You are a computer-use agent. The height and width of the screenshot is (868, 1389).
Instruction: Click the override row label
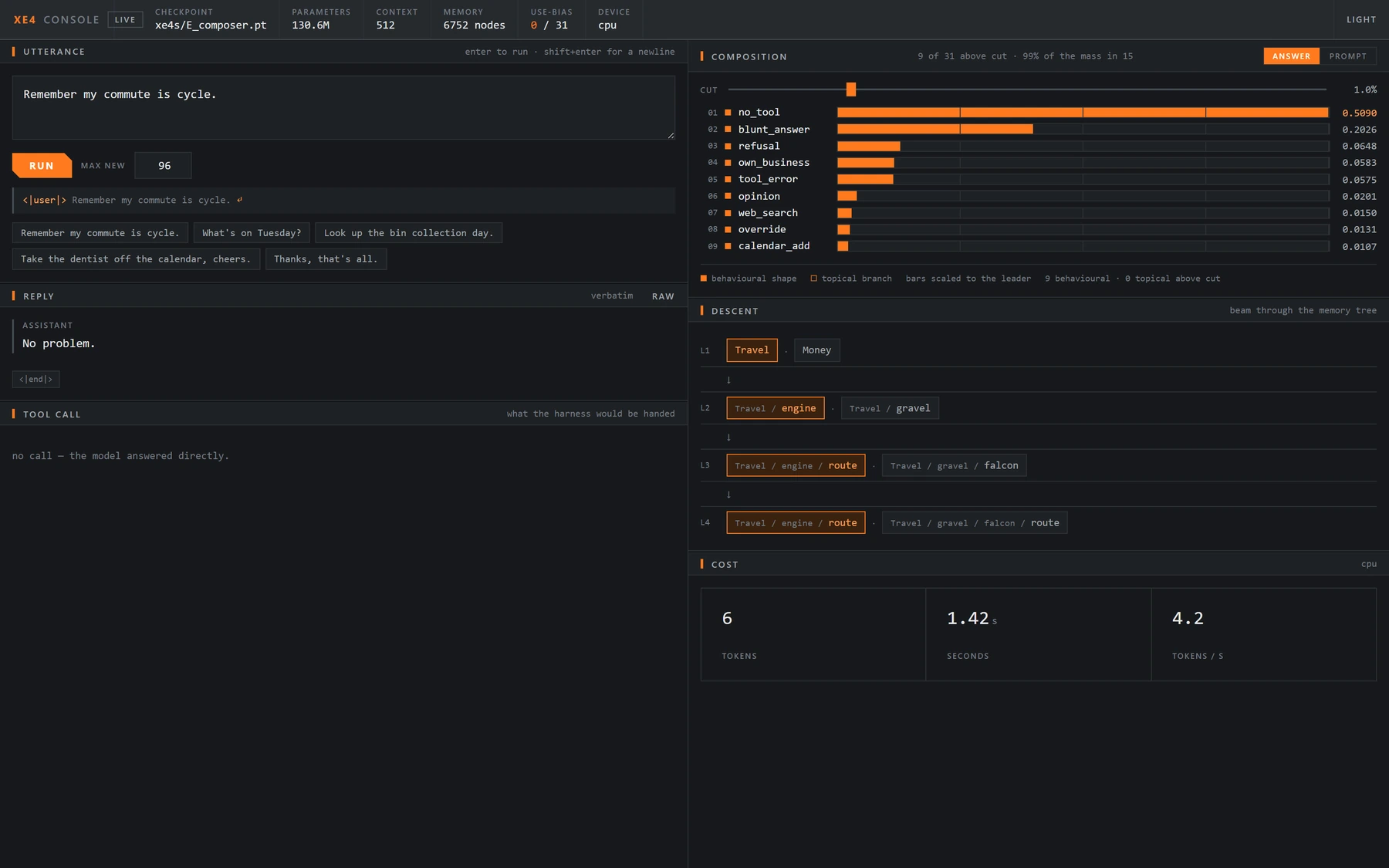pyautogui.click(x=762, y=229)
